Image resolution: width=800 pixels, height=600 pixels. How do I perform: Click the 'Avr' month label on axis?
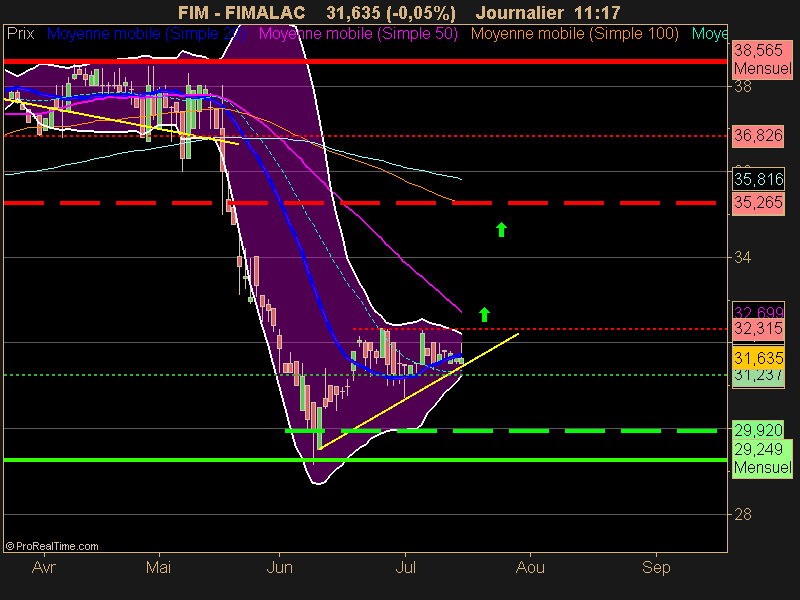pos(43,567)
